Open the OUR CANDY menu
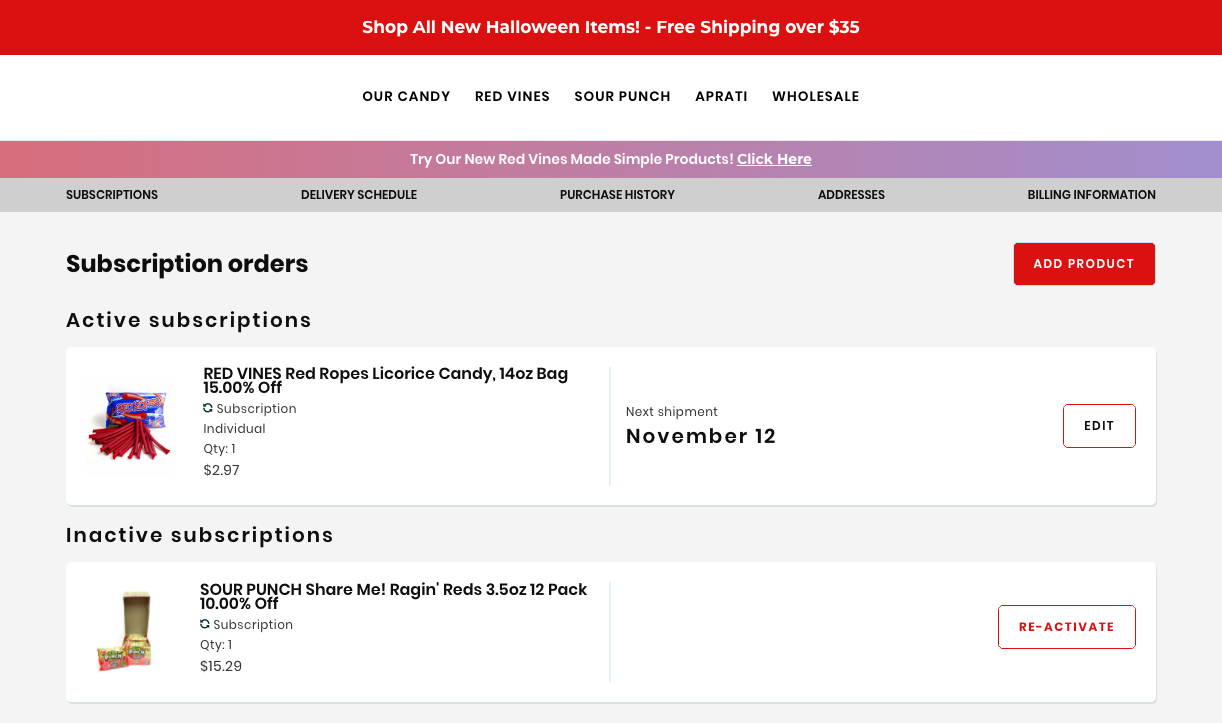The height and width of the screenshot is (723, 1222). click(406, 96)
